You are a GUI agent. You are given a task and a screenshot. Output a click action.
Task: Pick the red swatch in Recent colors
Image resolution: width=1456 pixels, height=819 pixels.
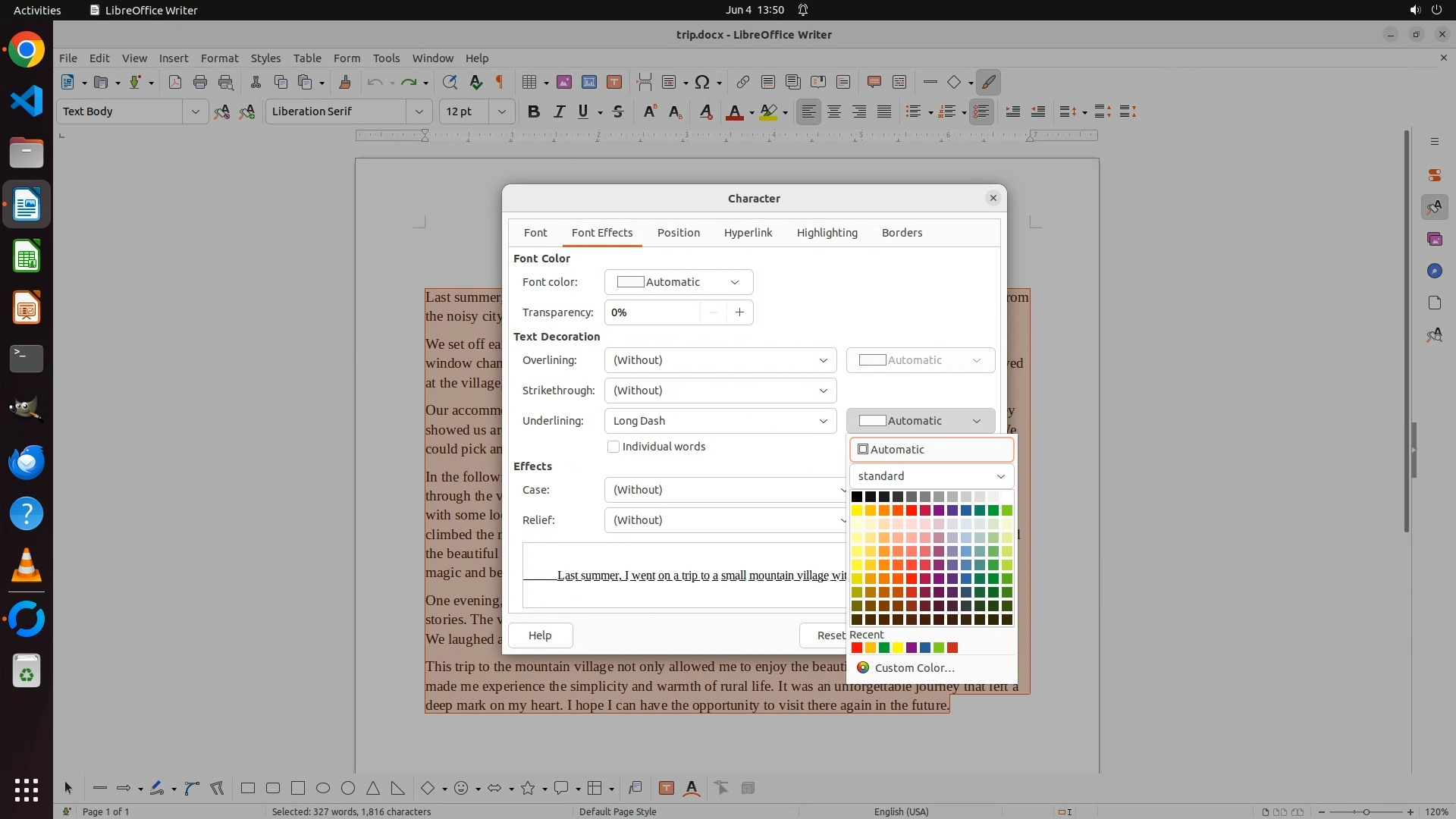[857, 648]
